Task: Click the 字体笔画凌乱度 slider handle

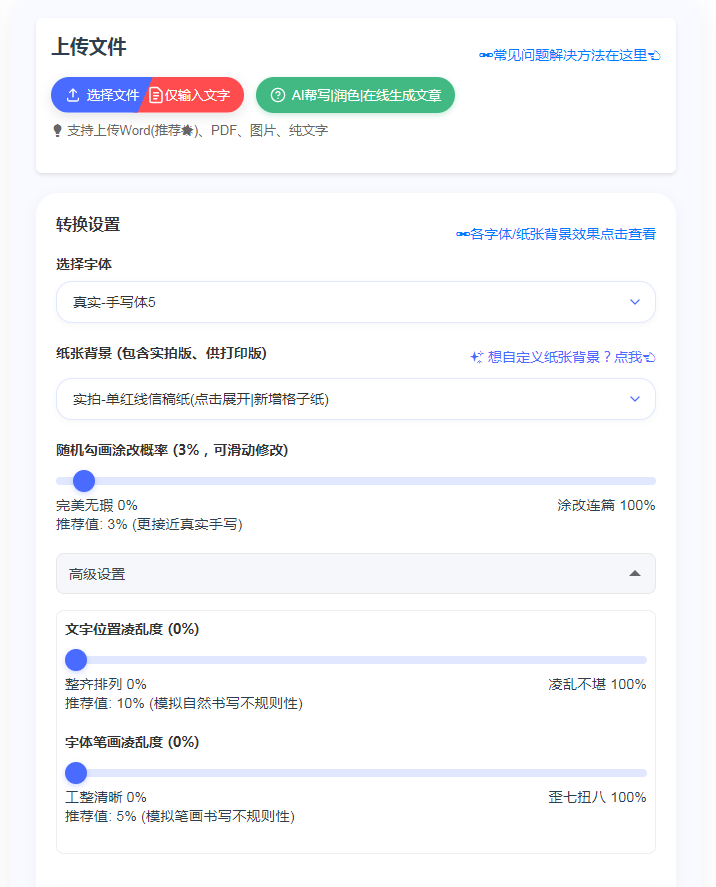Action: [76, 773]
